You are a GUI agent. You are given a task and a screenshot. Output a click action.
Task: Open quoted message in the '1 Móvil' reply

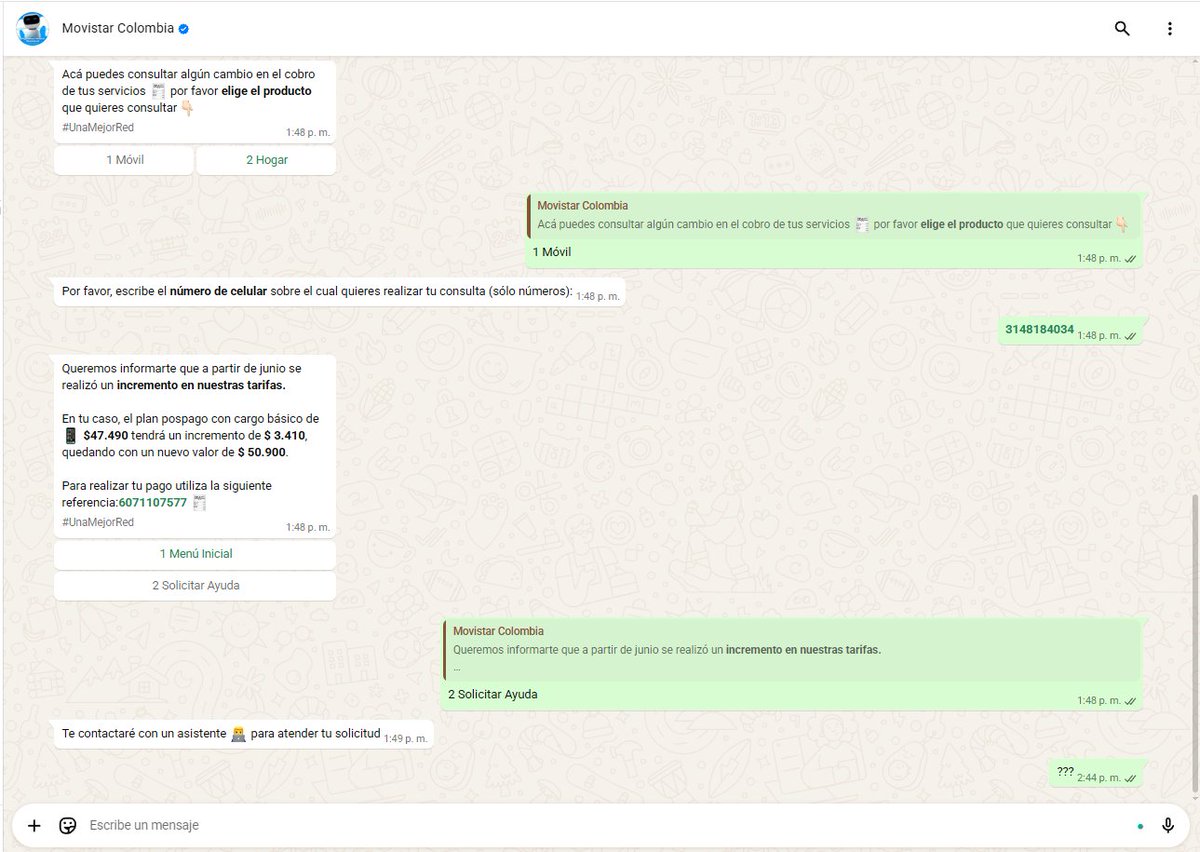[833, 216]
